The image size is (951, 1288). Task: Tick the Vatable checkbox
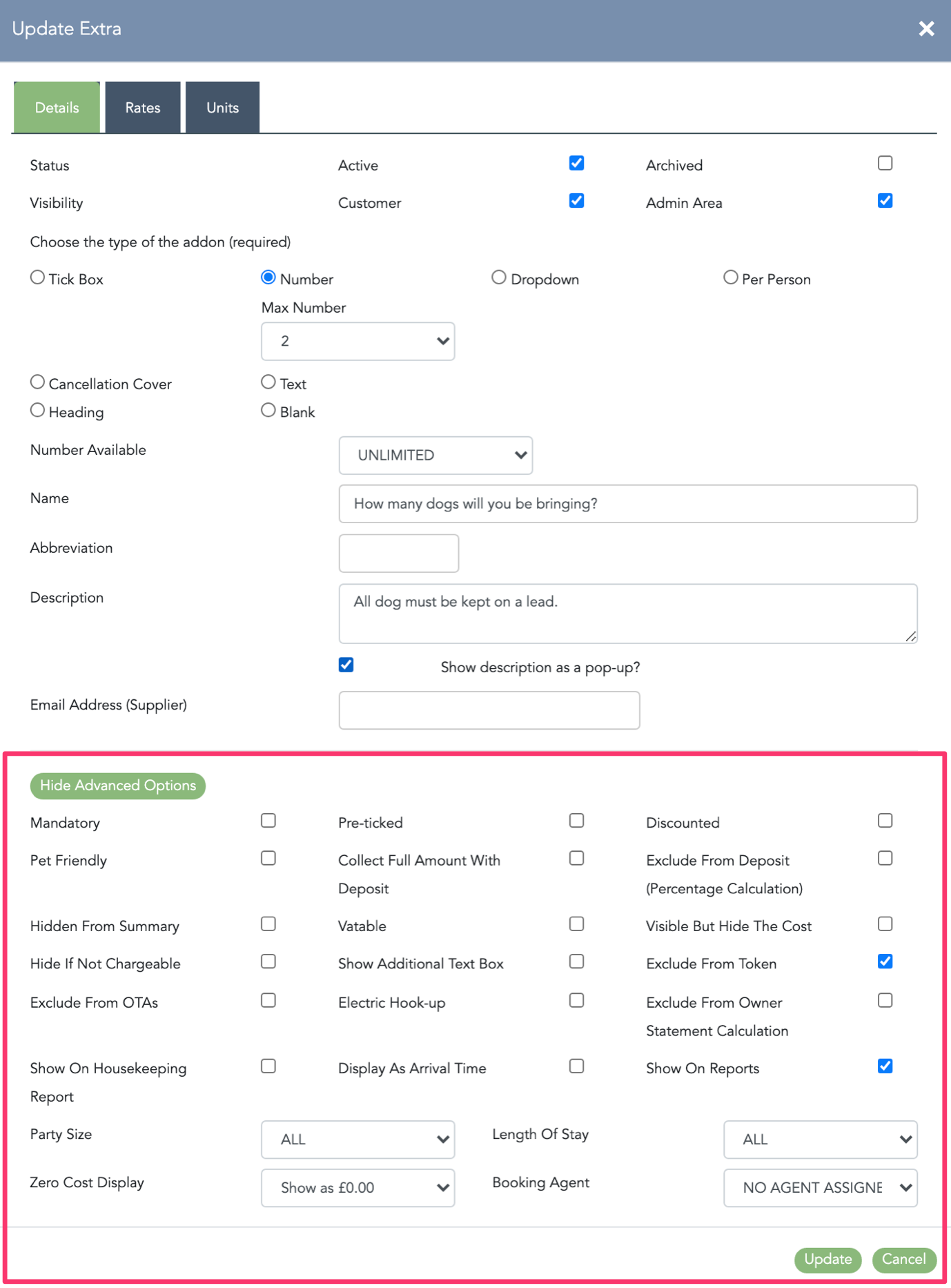(576, 924)
